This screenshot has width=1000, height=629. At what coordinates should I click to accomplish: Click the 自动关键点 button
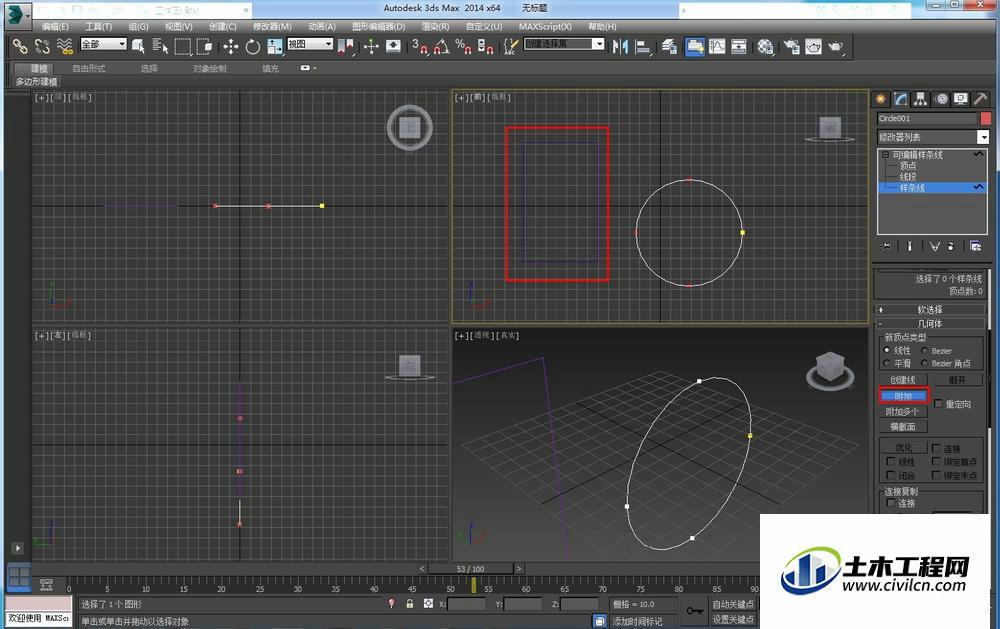pyautogui.click(x=733, y=603)
